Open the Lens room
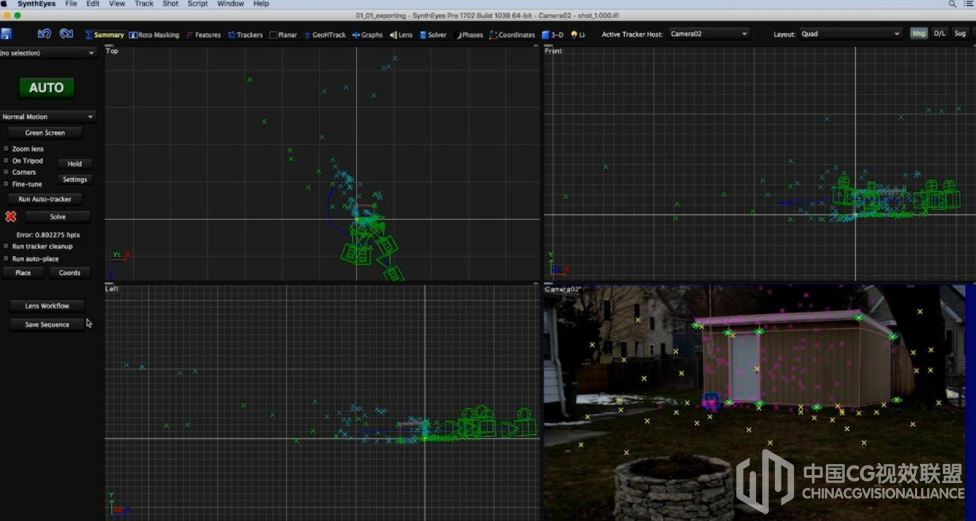976x521 pixels. [401, 35]
